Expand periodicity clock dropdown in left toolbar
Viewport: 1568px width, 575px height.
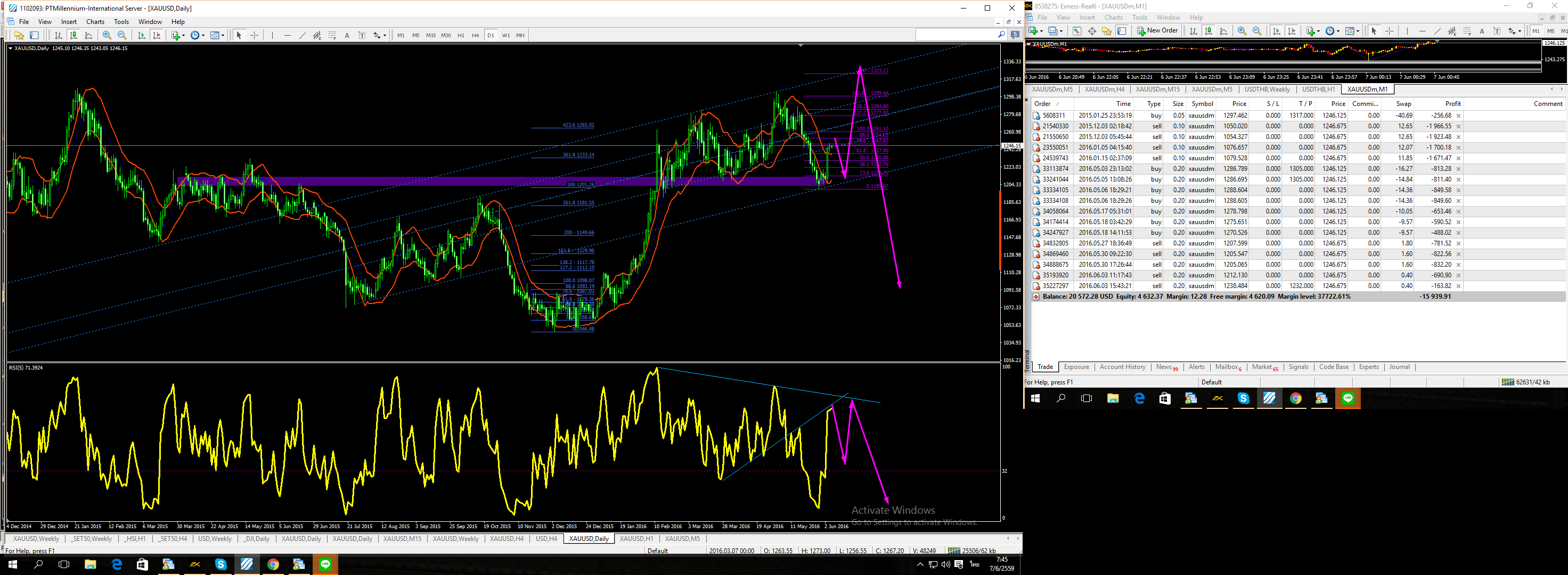[203, 35]
